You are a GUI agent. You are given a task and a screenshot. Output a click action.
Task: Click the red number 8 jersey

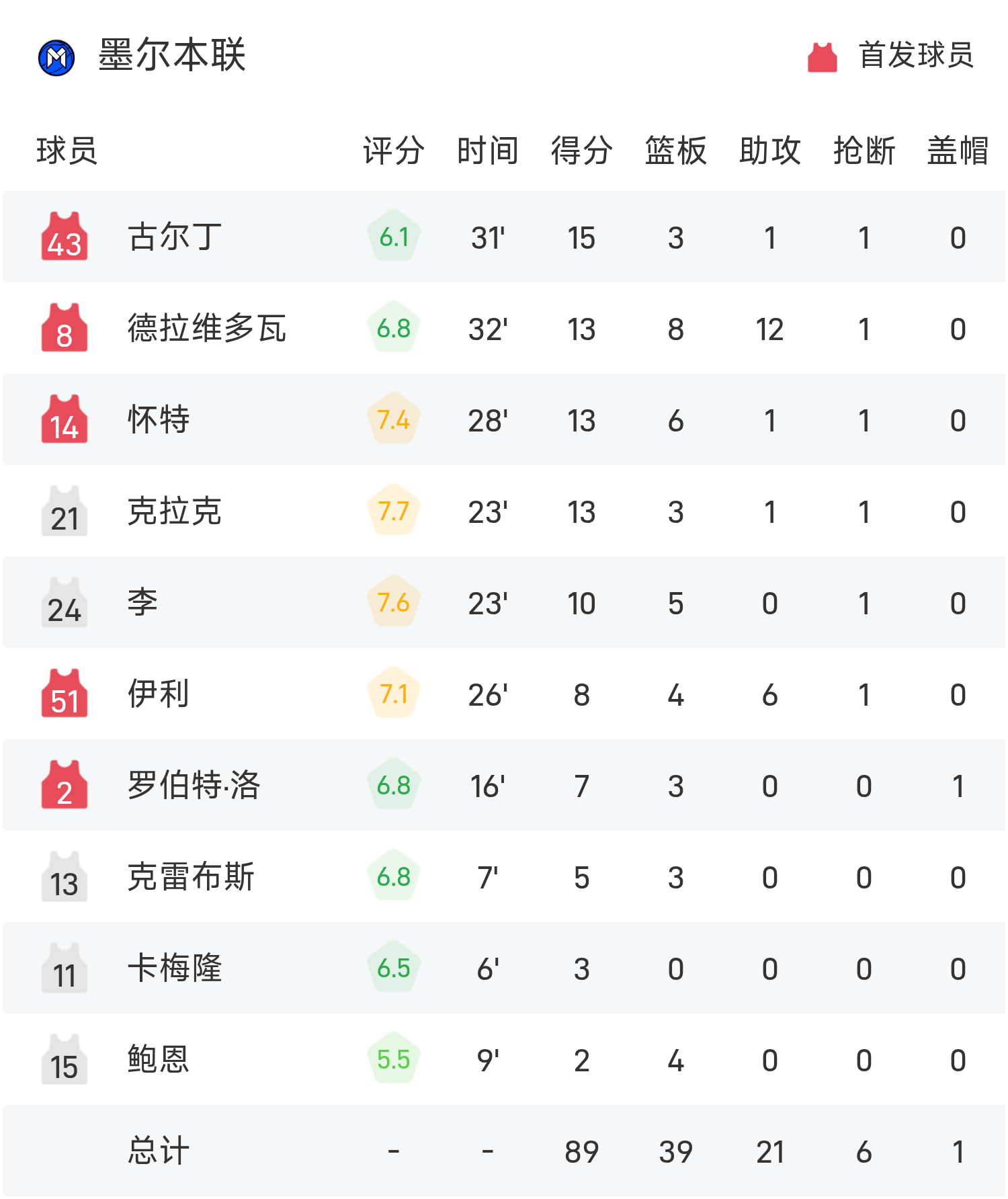click(x=65, y=329)
